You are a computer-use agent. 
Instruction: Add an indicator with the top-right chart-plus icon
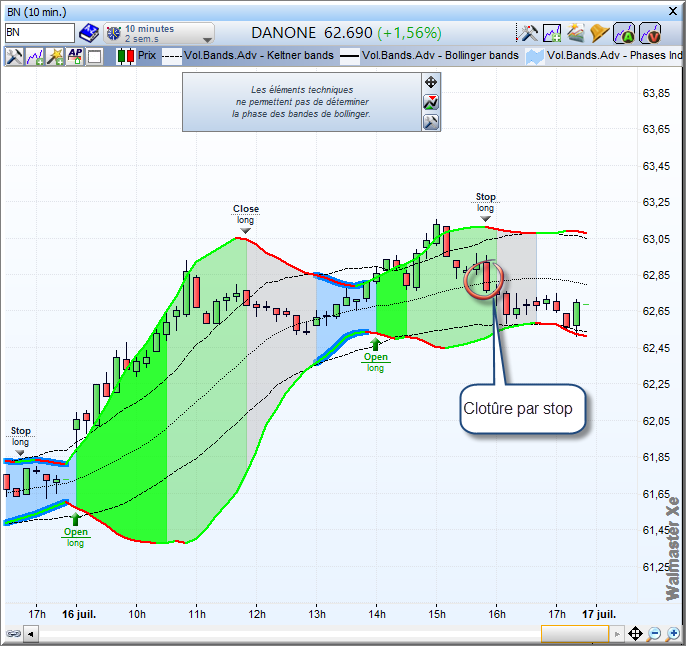coord(552,33)
